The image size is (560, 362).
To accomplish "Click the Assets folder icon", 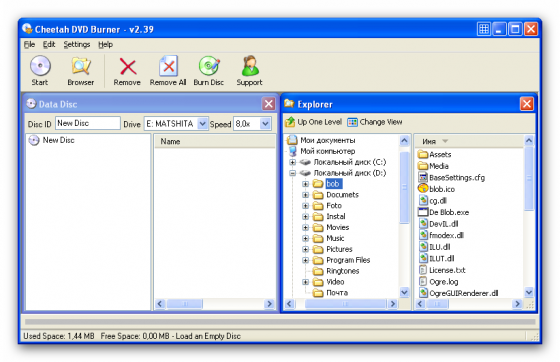I will click(423, 154).
